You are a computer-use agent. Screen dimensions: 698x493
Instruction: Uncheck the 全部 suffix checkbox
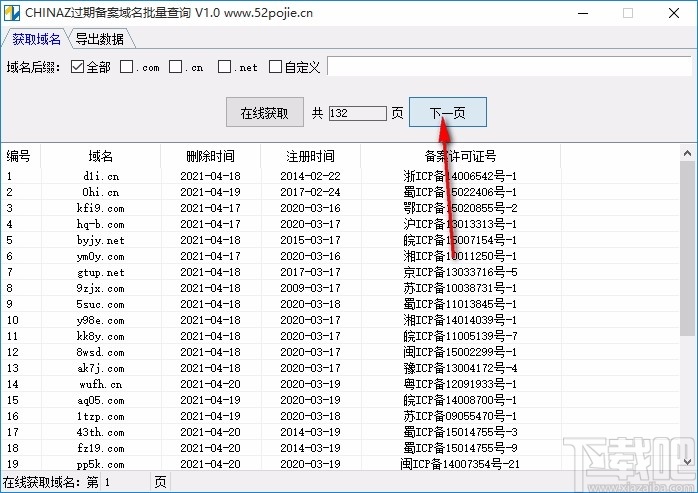(77, 67)
